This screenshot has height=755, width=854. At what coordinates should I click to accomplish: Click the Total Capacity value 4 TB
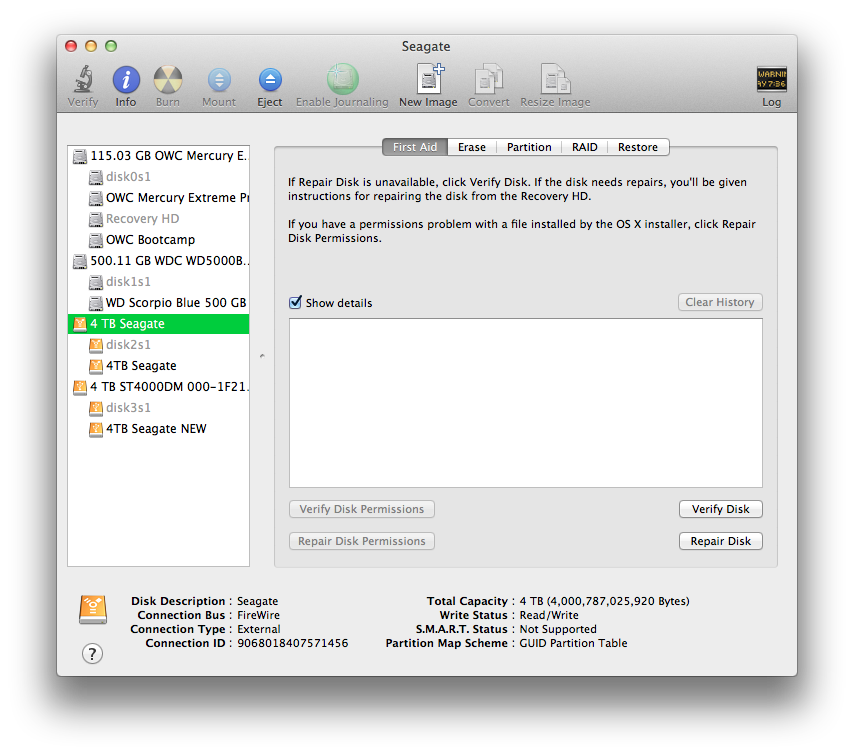(x=605, y=601)
